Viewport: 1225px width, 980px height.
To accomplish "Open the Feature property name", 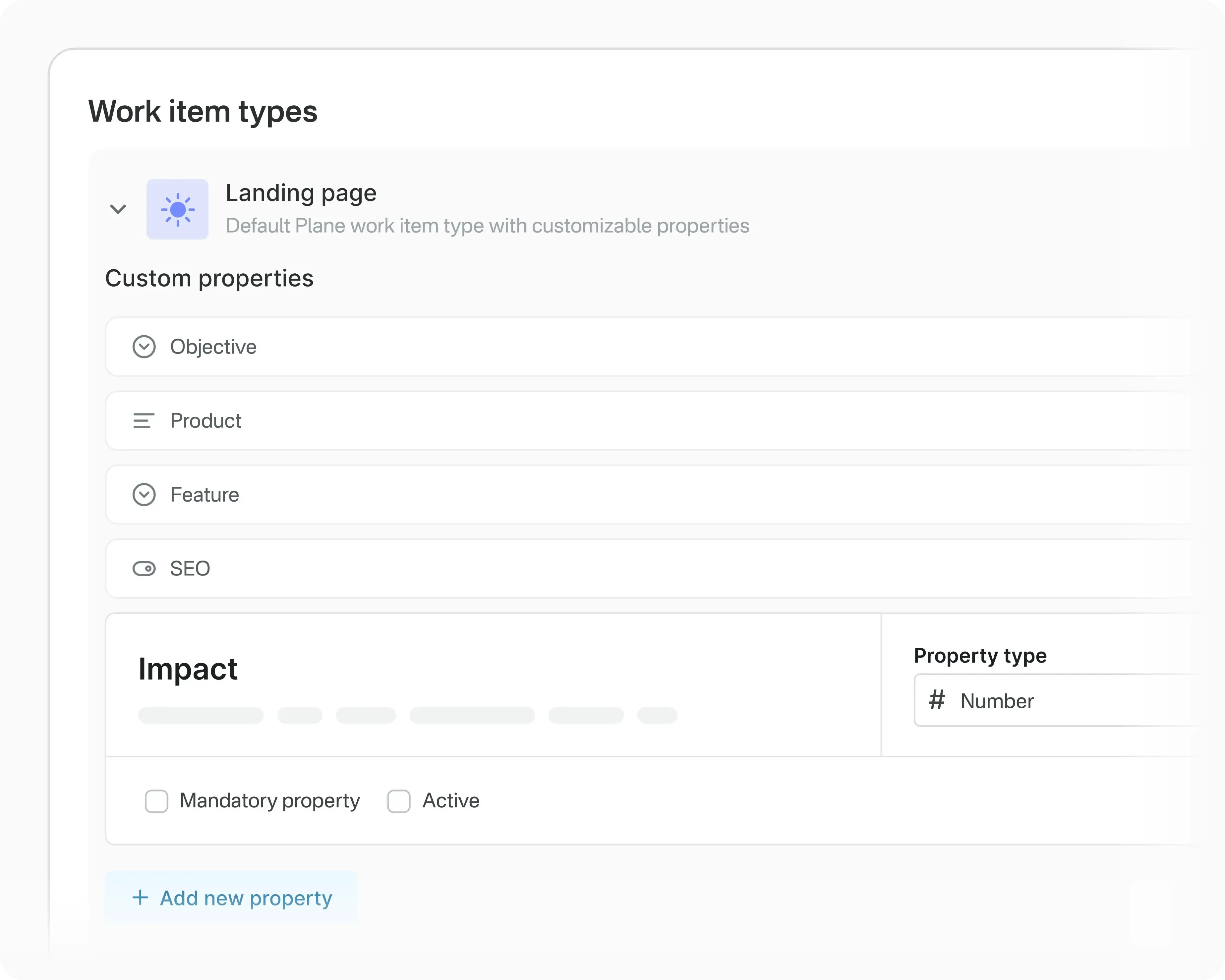I will point(204,495).
